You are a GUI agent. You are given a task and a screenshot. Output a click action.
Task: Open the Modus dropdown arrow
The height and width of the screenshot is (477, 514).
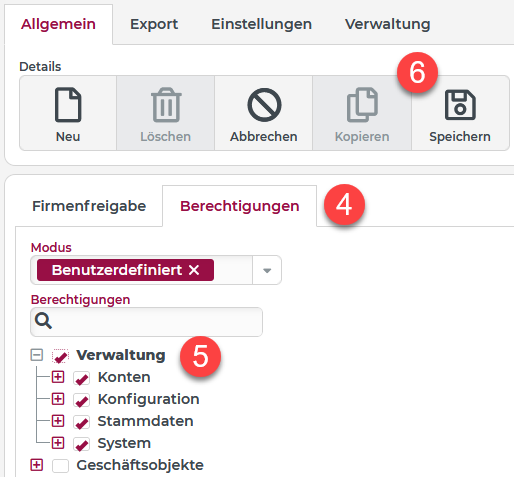(x=267, y=270)
